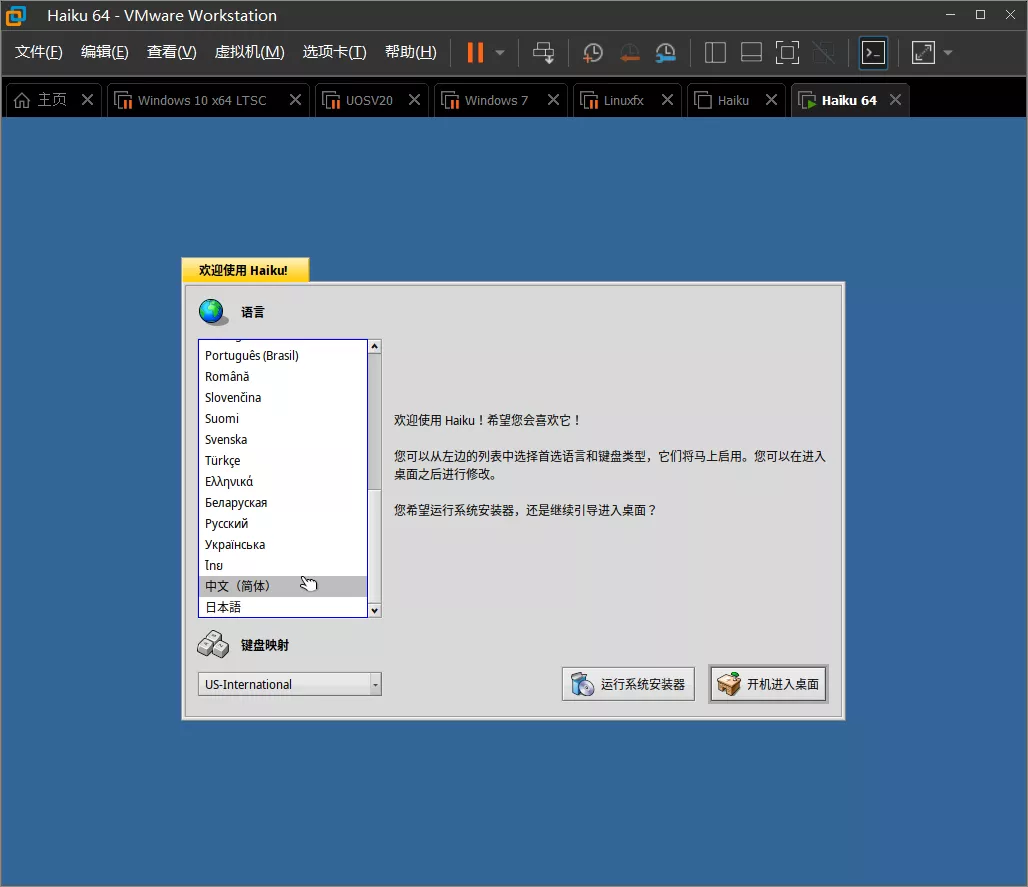Toggle the library sidebar panel icon

[715, 52]
